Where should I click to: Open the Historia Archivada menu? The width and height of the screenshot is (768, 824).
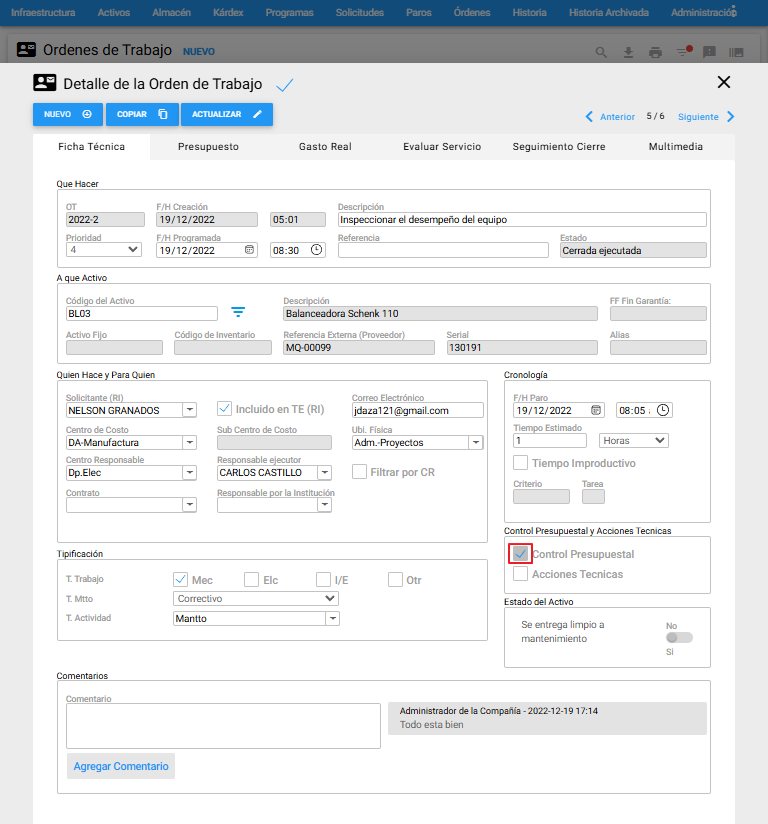pos(609,13)
